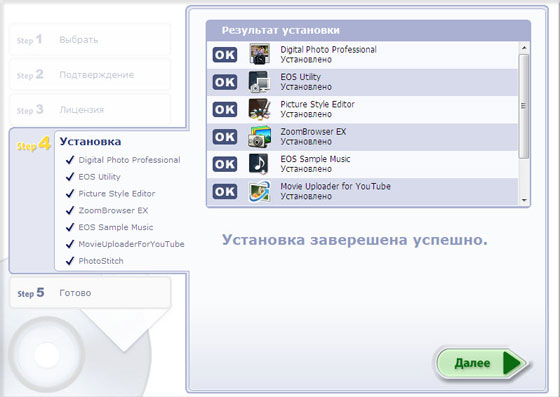Click the Далее button
Screen dimensions: 560x397
pyautogui.click(x=481, y=363)
